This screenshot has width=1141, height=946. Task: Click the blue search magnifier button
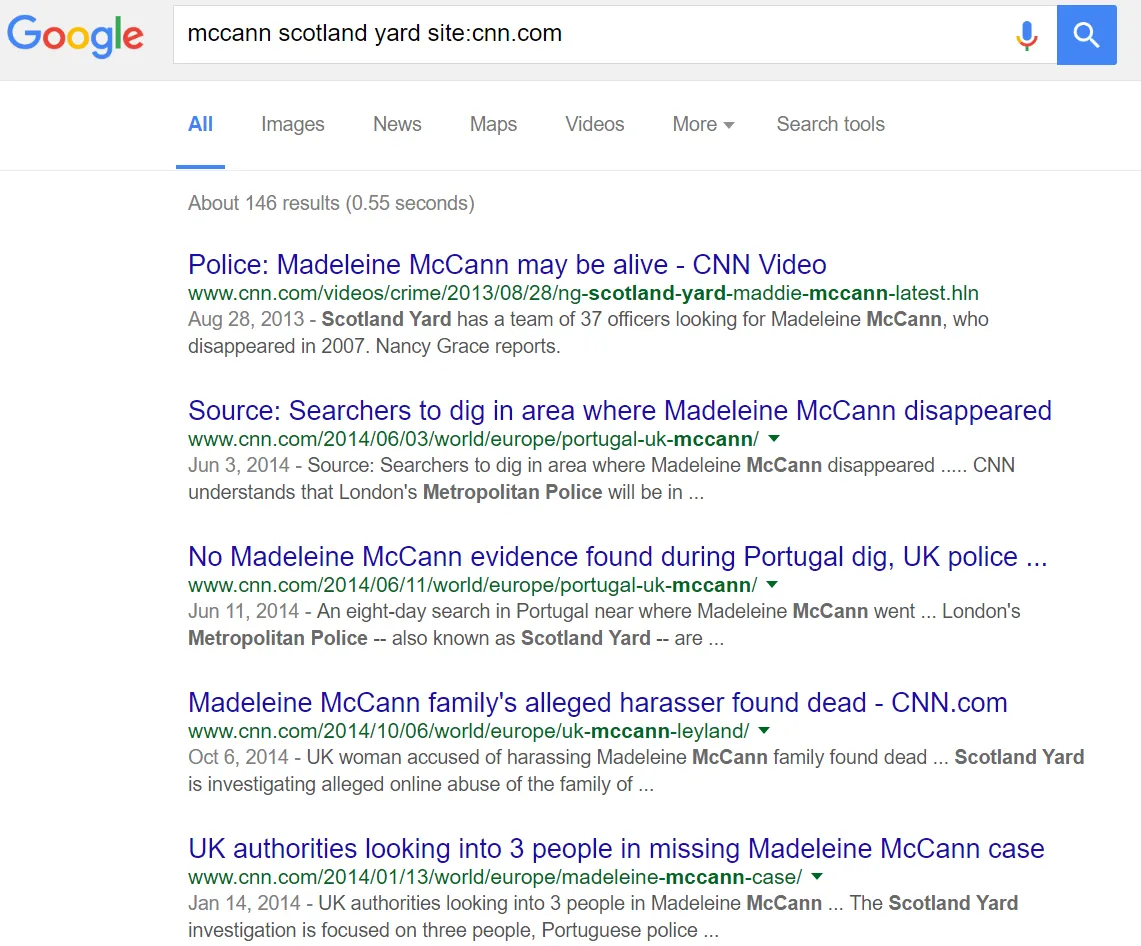(x=1086, y=35)
